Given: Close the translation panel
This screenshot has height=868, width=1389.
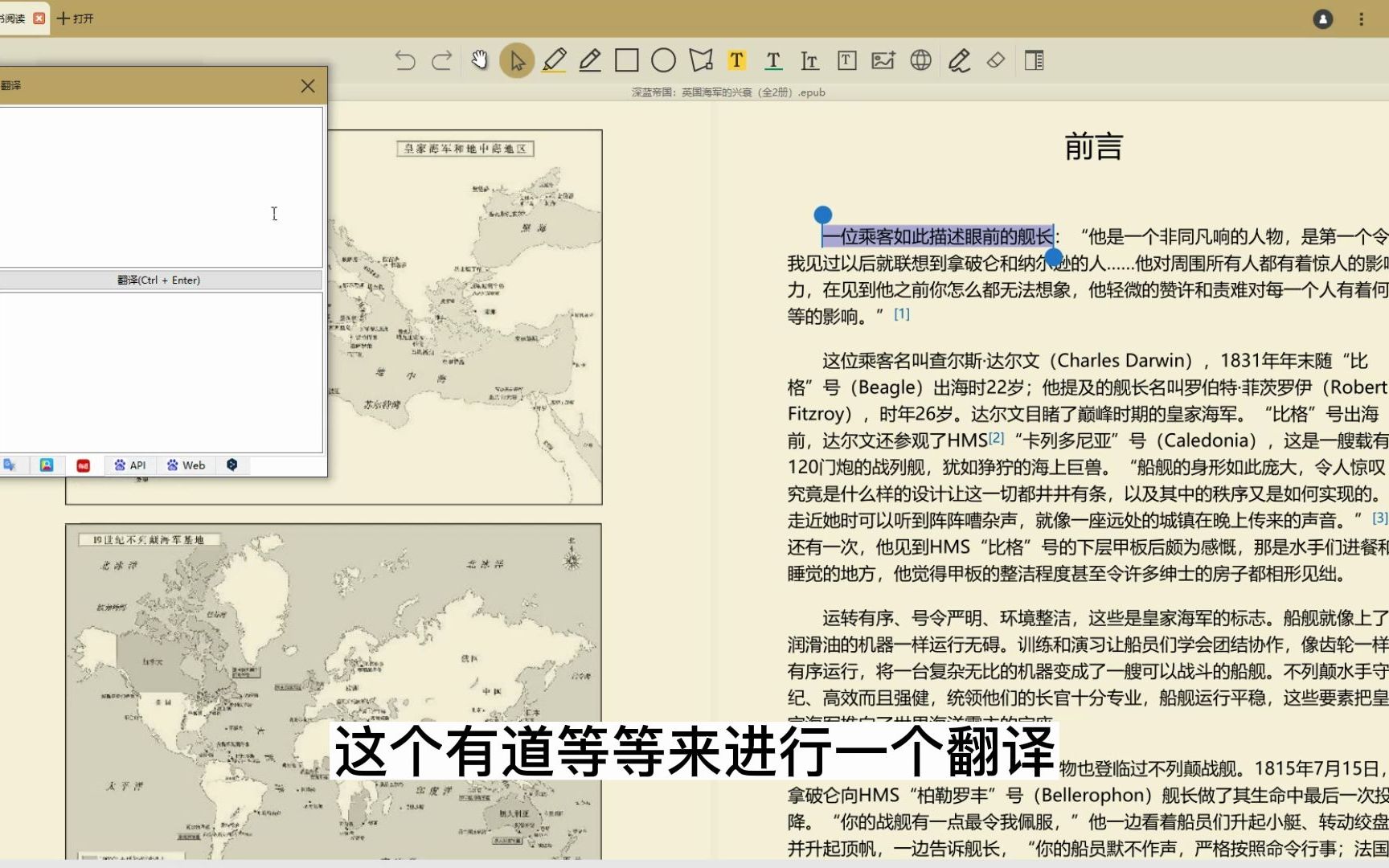Looking at the screenshot, I should click(x=308, y=86).
